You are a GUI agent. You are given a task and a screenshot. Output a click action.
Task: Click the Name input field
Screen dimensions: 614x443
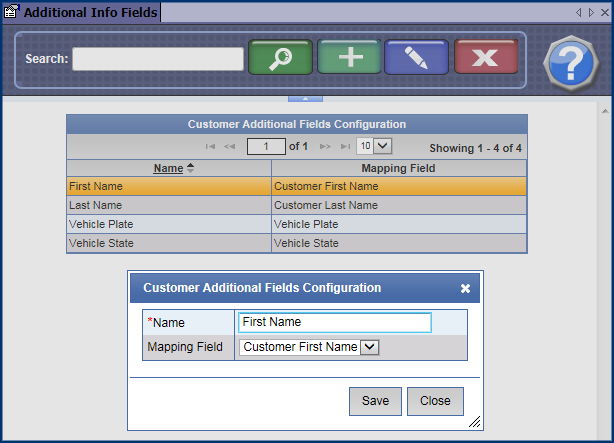334,322
